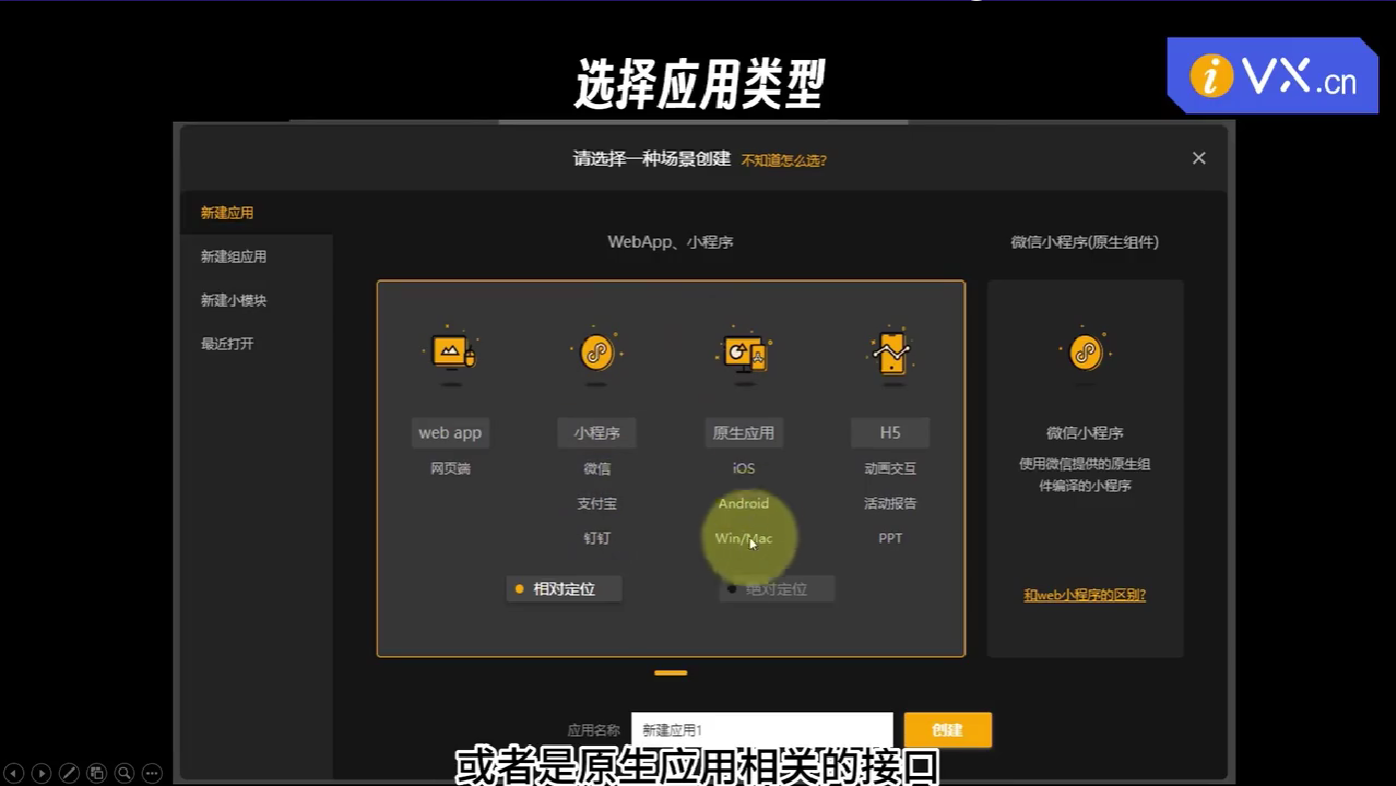Click the 创建 button
1396x786 pixels.
pos(948,730)
